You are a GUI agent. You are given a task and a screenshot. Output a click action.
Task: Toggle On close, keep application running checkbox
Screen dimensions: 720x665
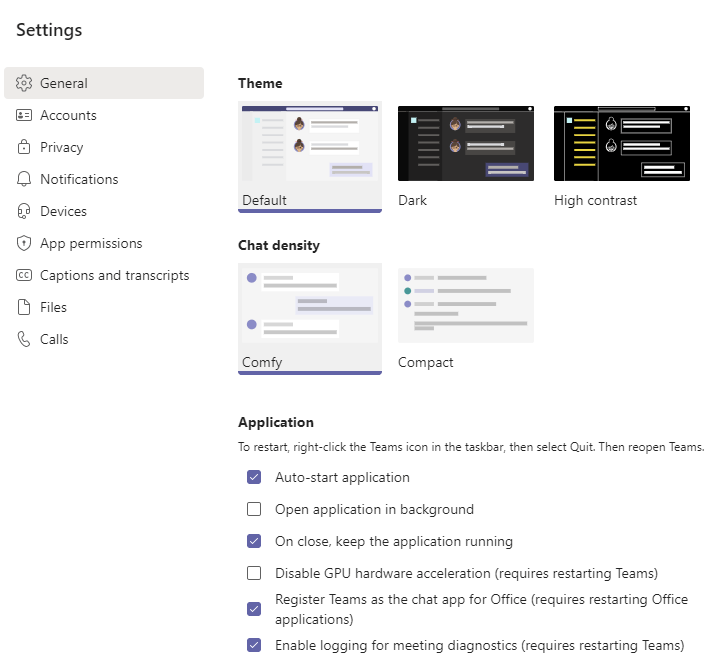[254, 541]
